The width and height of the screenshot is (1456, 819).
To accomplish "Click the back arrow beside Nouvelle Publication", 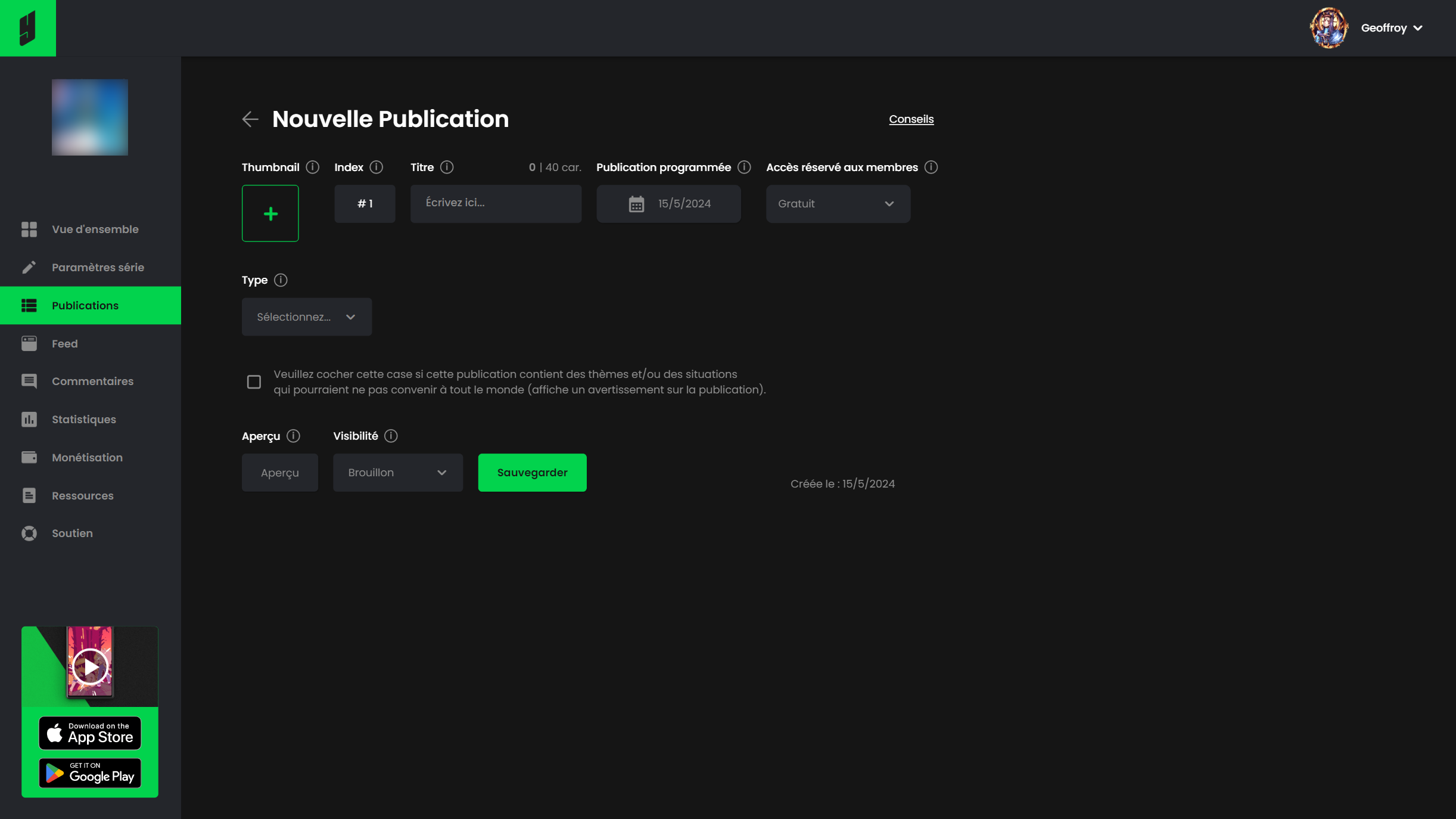I will pyautogui.click(x=250, y=119).
